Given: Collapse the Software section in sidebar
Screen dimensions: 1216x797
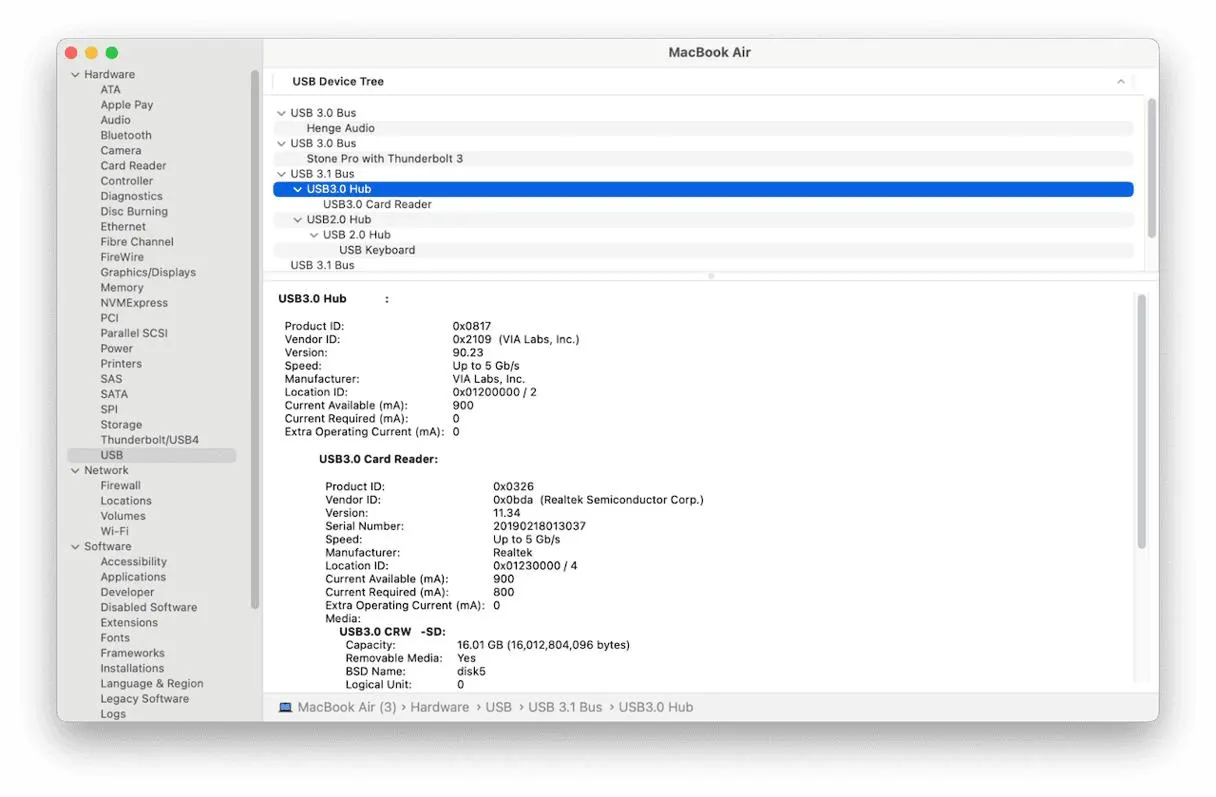Looking at the screenshot, I should point(75,547).
